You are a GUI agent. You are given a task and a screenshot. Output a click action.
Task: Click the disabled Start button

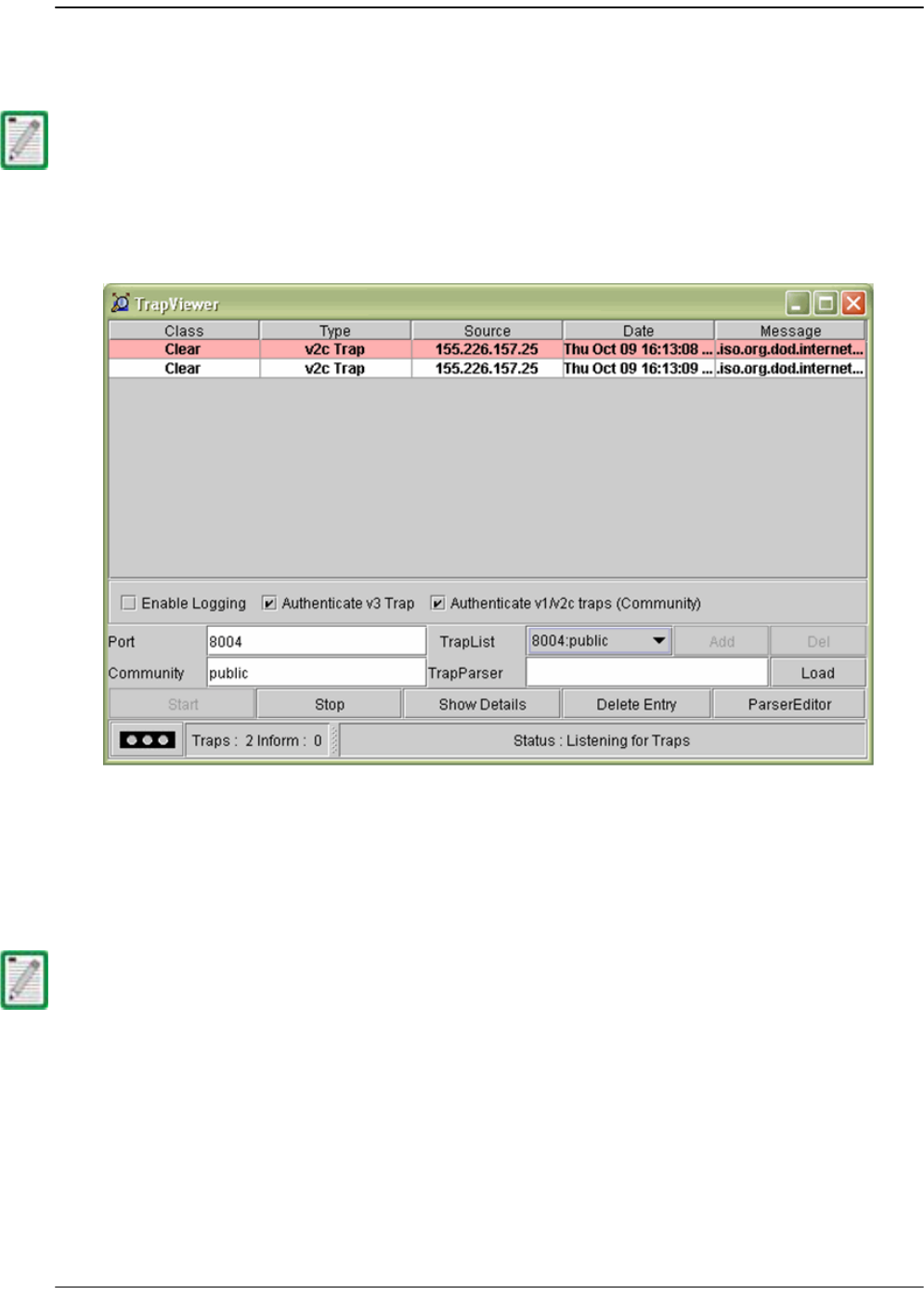[183, 704]
